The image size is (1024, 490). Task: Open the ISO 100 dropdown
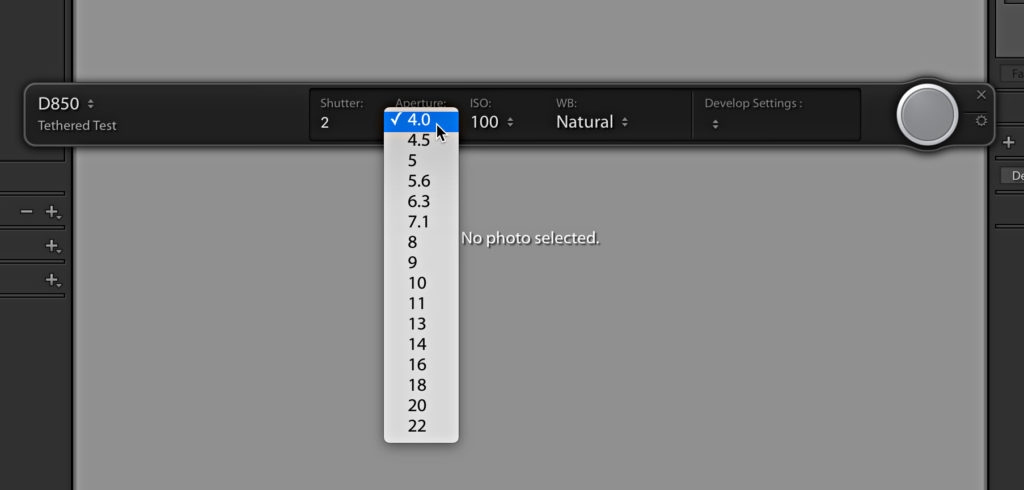click(491, 122)
